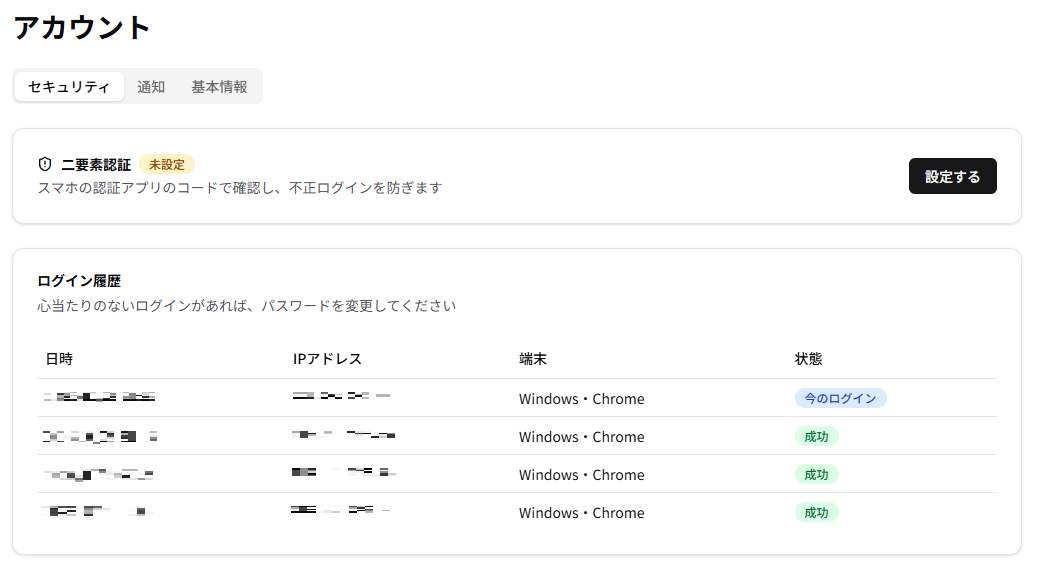
Task: Click the 二要素認証 heading
Action: (96, 165)
